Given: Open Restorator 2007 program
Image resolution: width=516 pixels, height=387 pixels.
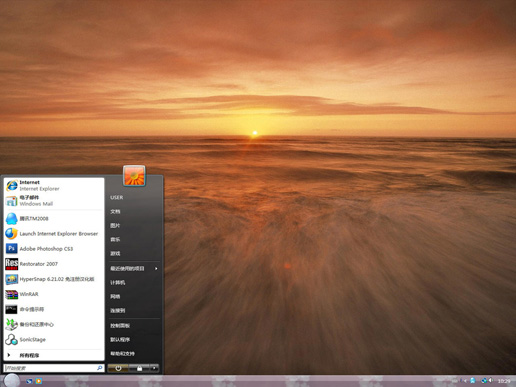Looking at the screenshot, I should (54, 264).
